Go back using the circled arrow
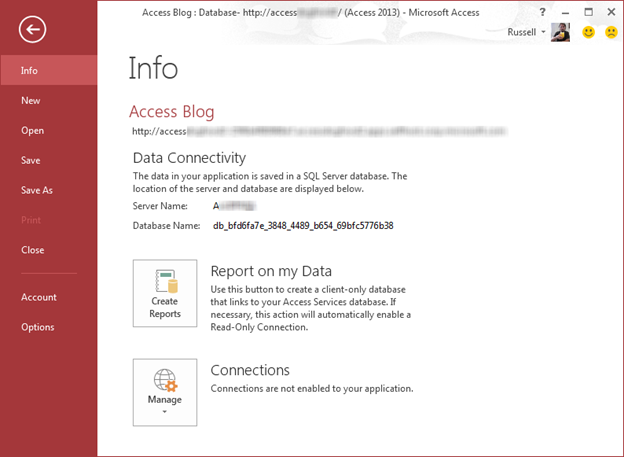The width and height of the screenshot is (624, 457). click(x=32, y=29)
